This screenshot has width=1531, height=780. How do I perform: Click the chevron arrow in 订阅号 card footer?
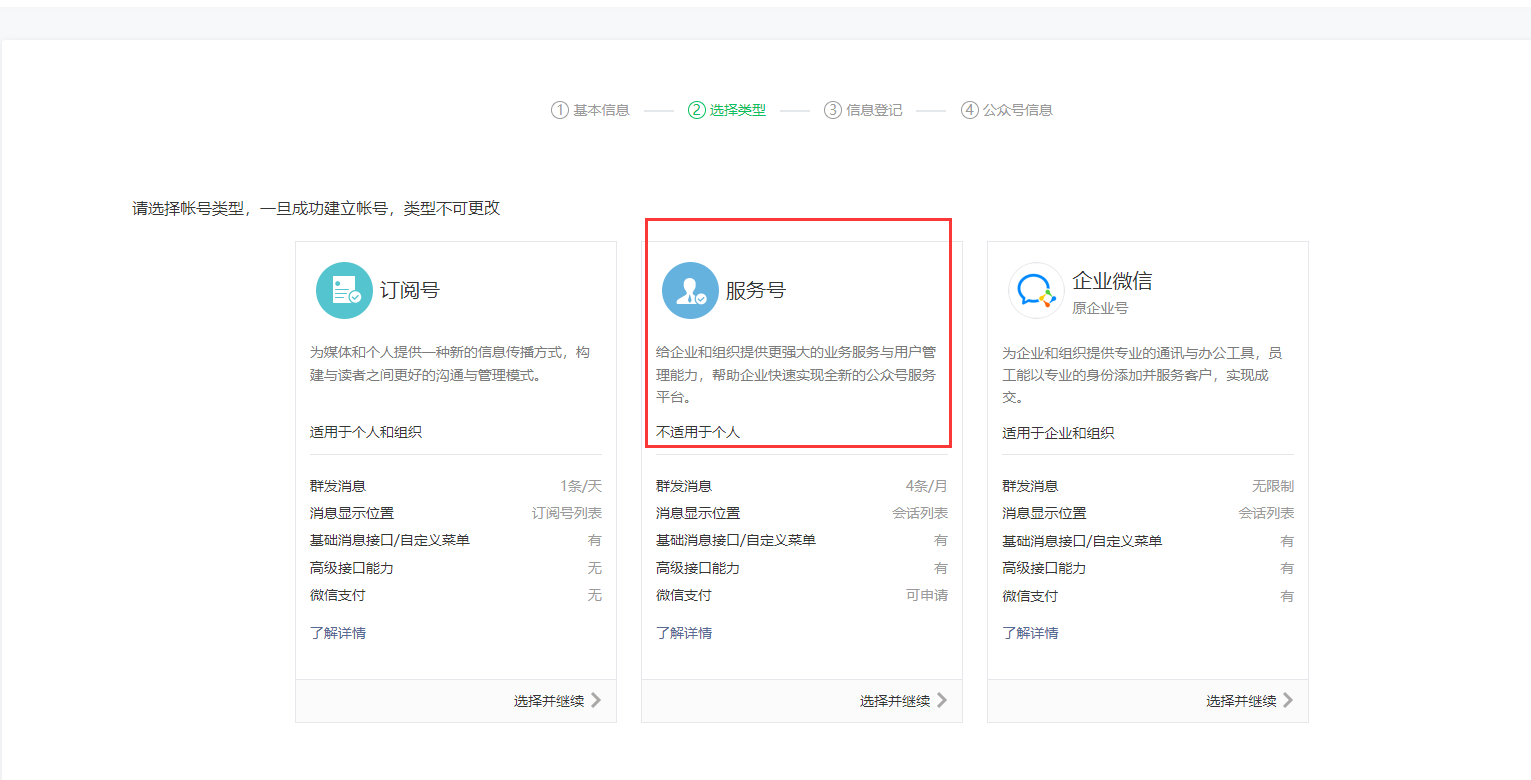[596, 700]
